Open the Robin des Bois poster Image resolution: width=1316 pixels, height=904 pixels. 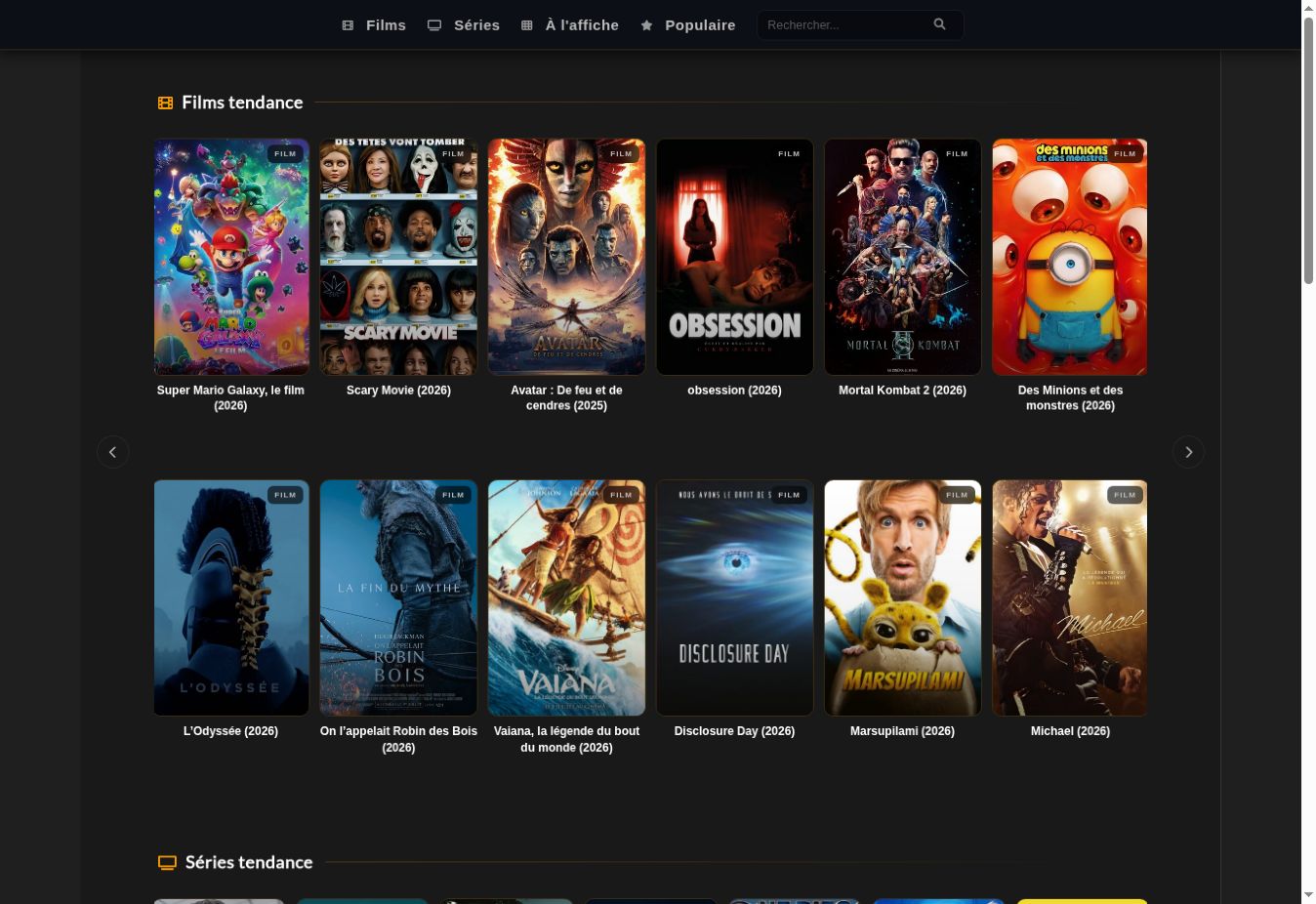coord(399,597)
